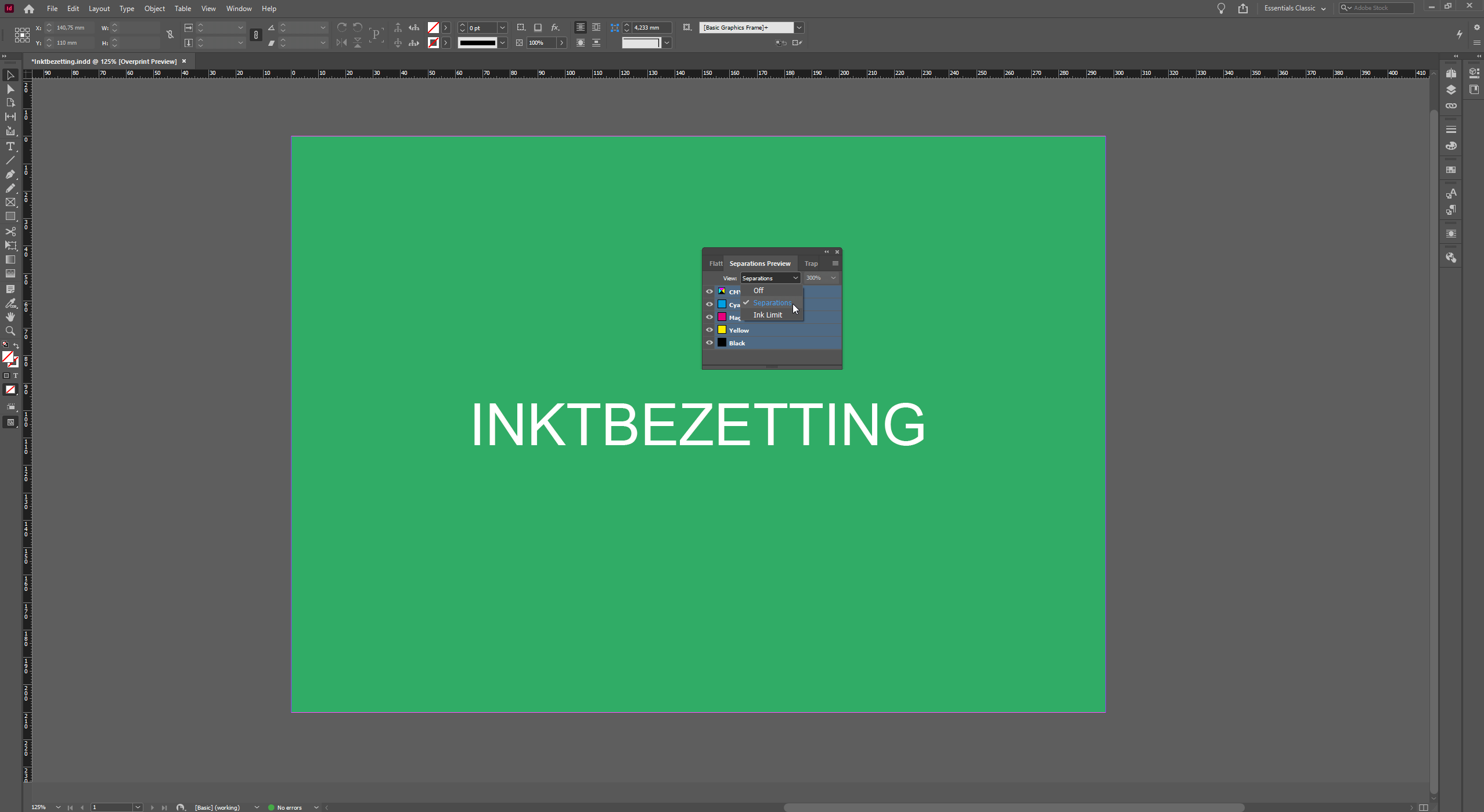Click the Zoom tool icon
Screen dimensions: 1484x812
[x=11, y=331]
